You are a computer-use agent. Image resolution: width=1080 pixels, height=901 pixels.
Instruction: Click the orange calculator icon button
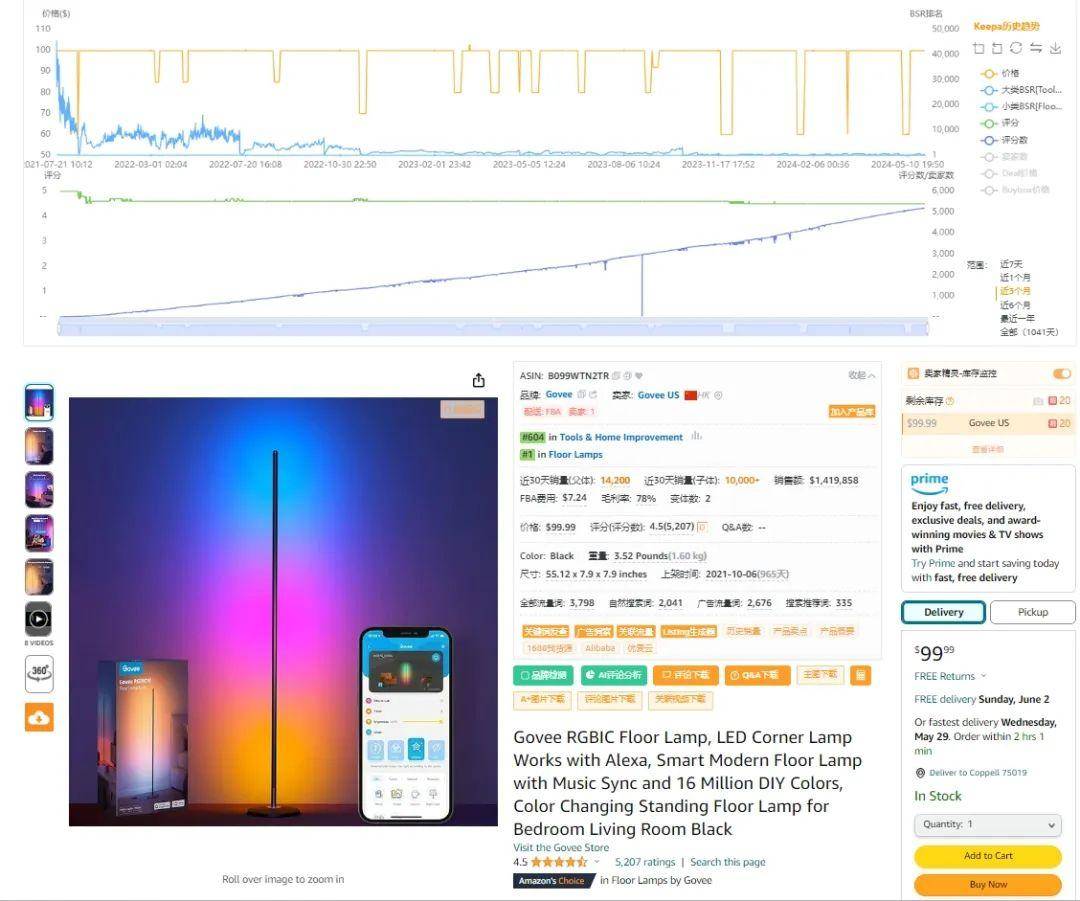click(x=860, y=676)
